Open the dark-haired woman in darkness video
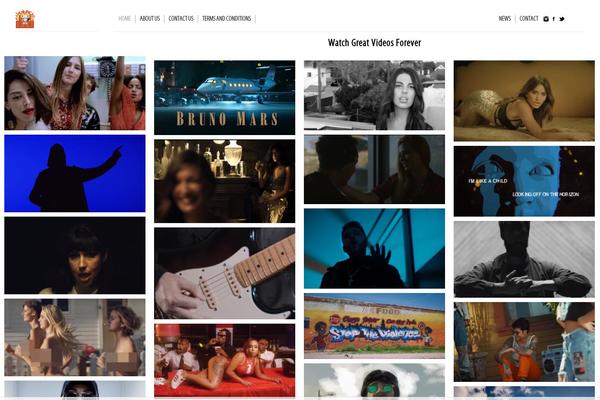600x400 pixels. 75,255
